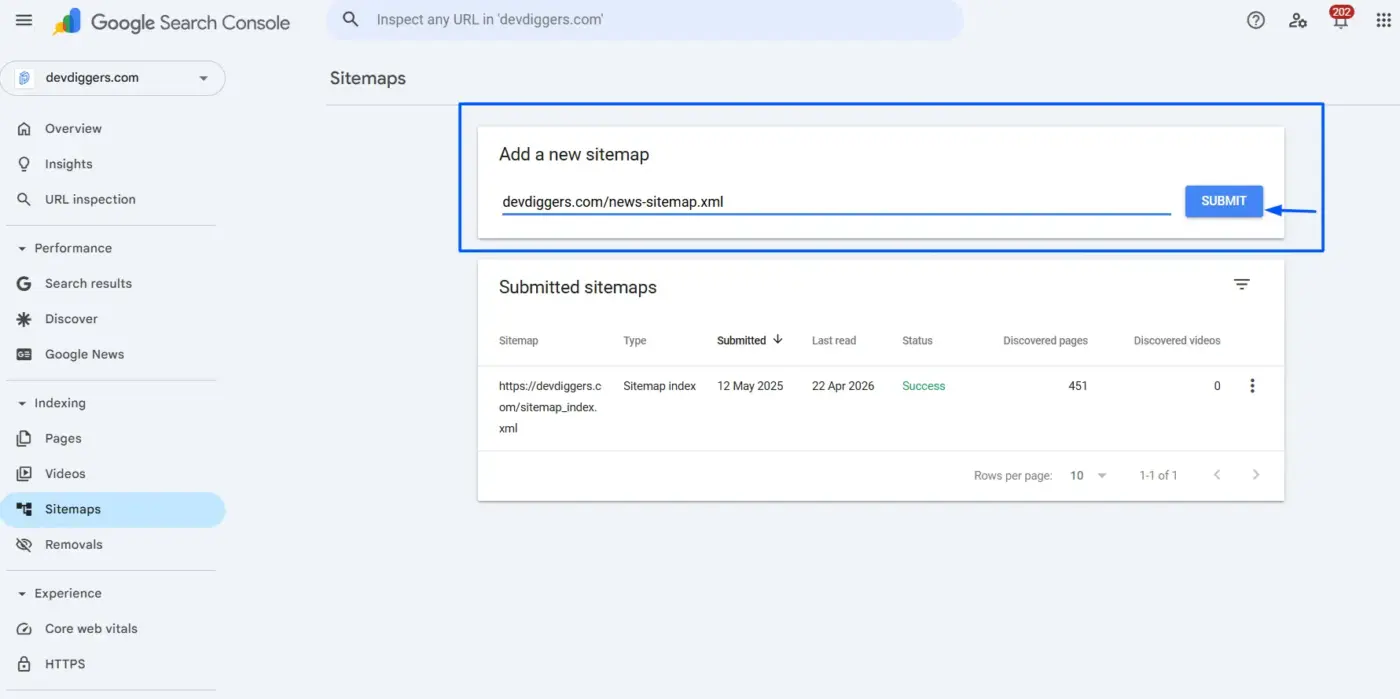Viewport: 1400px width, 699px height.
Task: Click the Submitted sitemaps heading
Action: click(578, 287)
